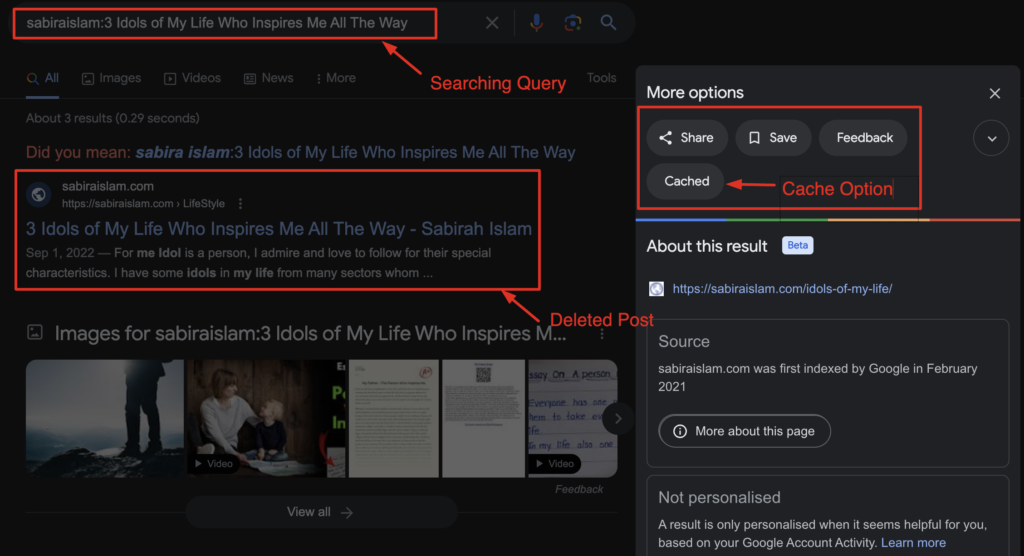Screen dimensions: 1024x556
Task: Clear the search query with X icon
Action: pos(492,23)
